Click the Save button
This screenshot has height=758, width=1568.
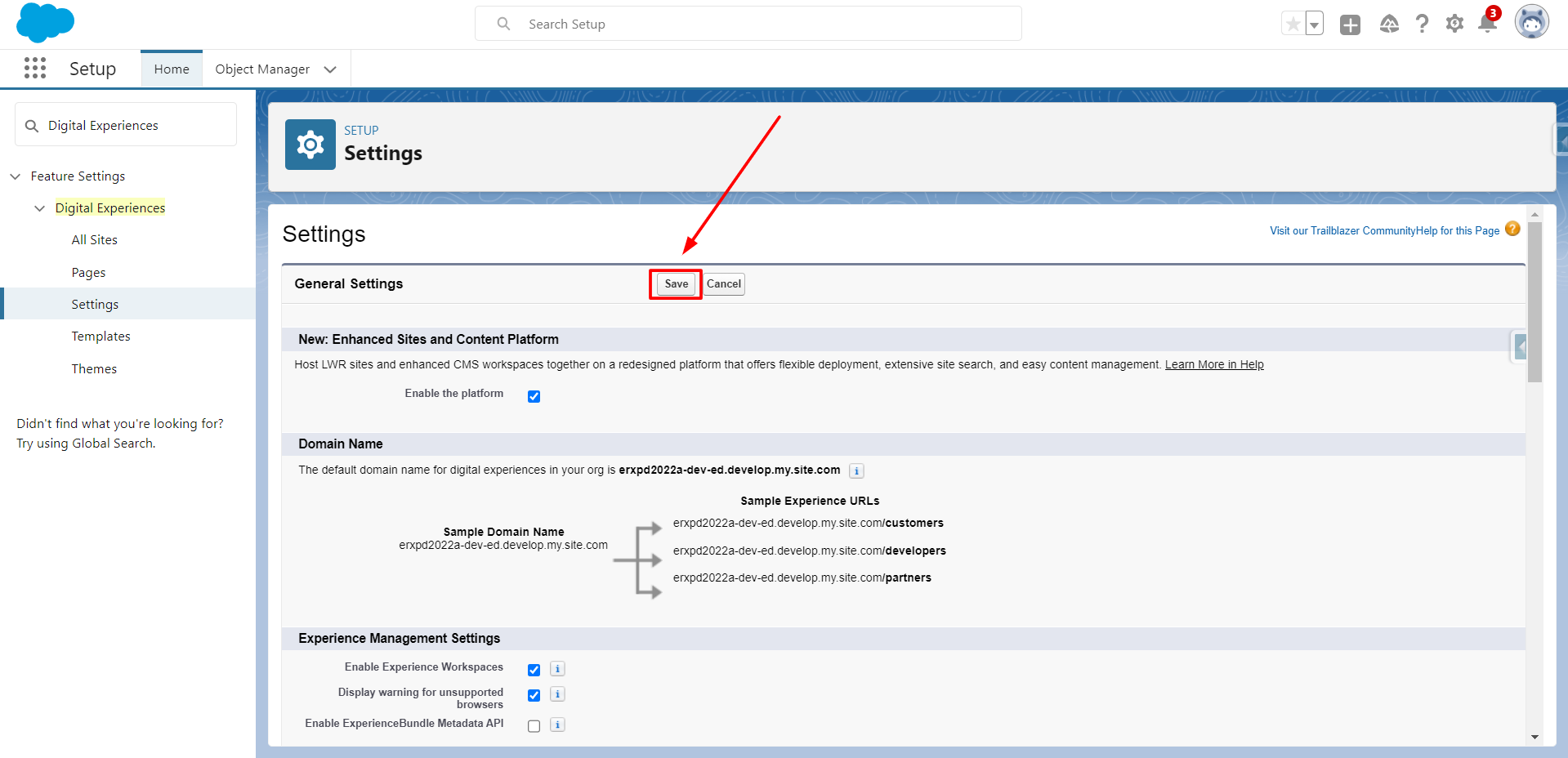pos(676,284)
